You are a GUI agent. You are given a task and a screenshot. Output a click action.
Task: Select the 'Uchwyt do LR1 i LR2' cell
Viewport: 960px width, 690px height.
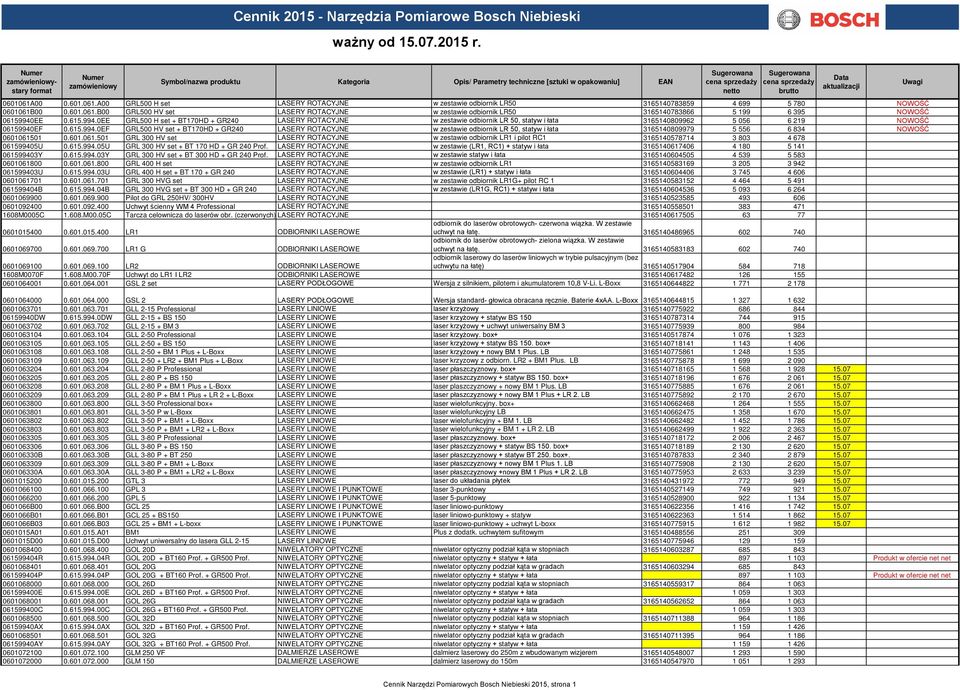(200, 275)
